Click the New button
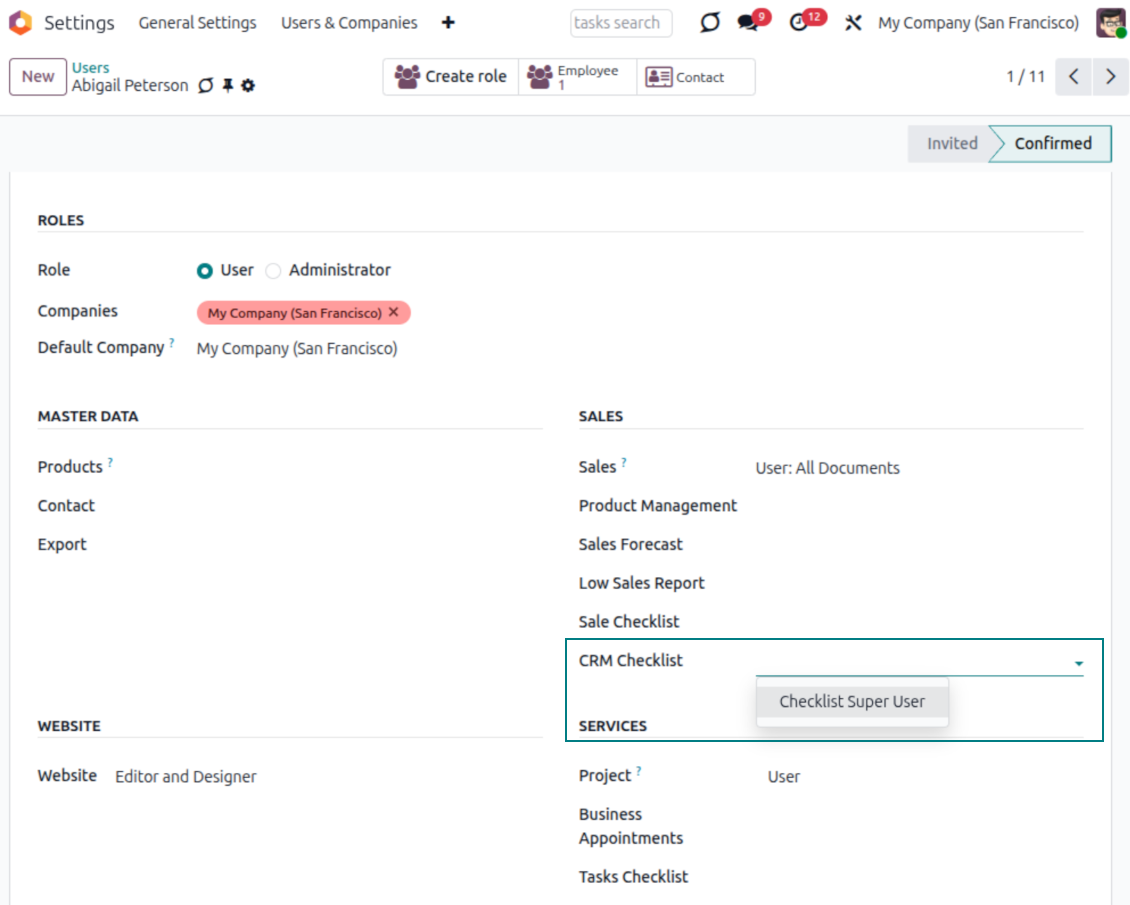Viewport: 1130px width, 905px height. (x=38, y=77)
